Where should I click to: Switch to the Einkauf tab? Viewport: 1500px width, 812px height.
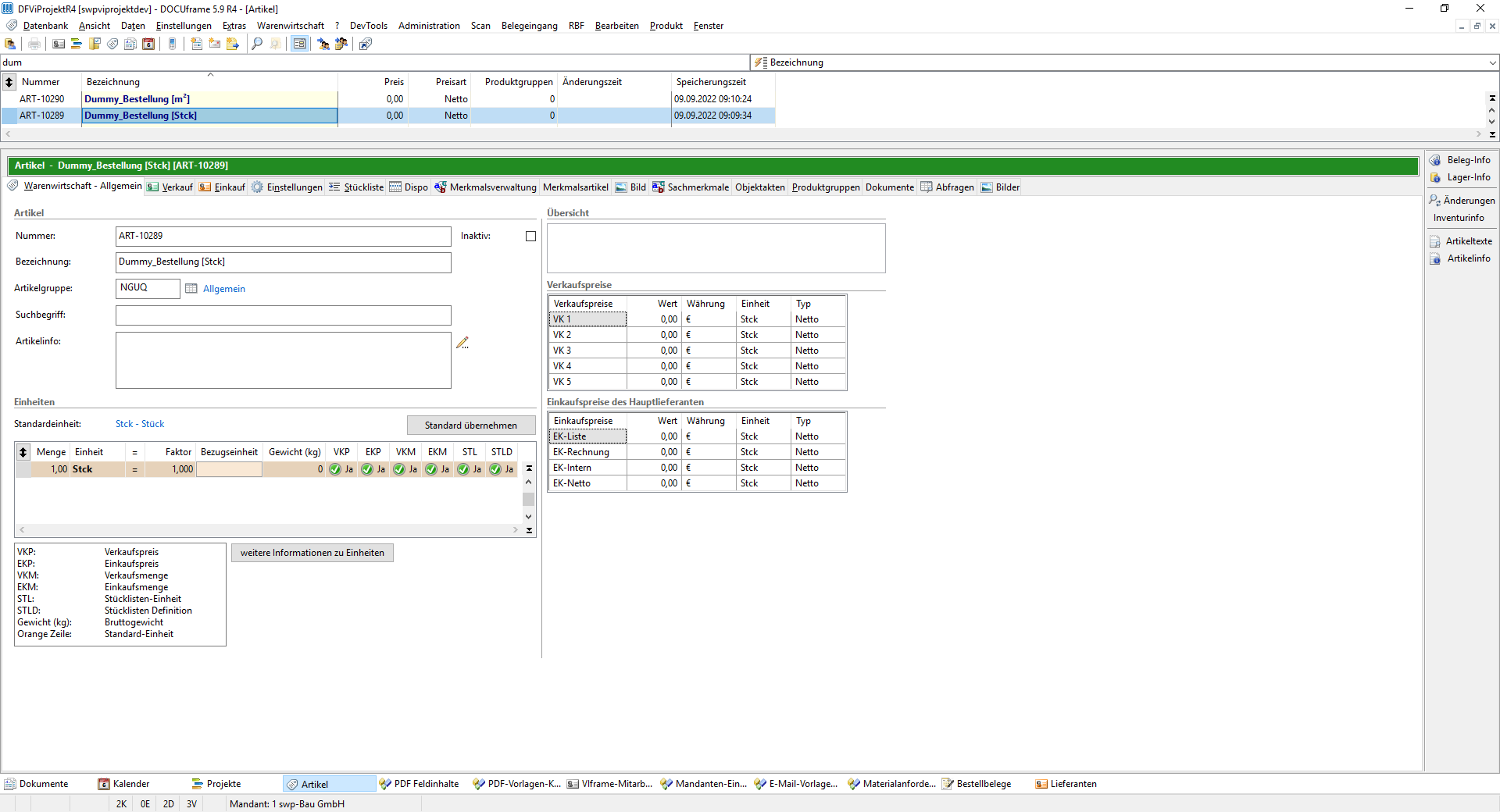[x=222, y=187]
